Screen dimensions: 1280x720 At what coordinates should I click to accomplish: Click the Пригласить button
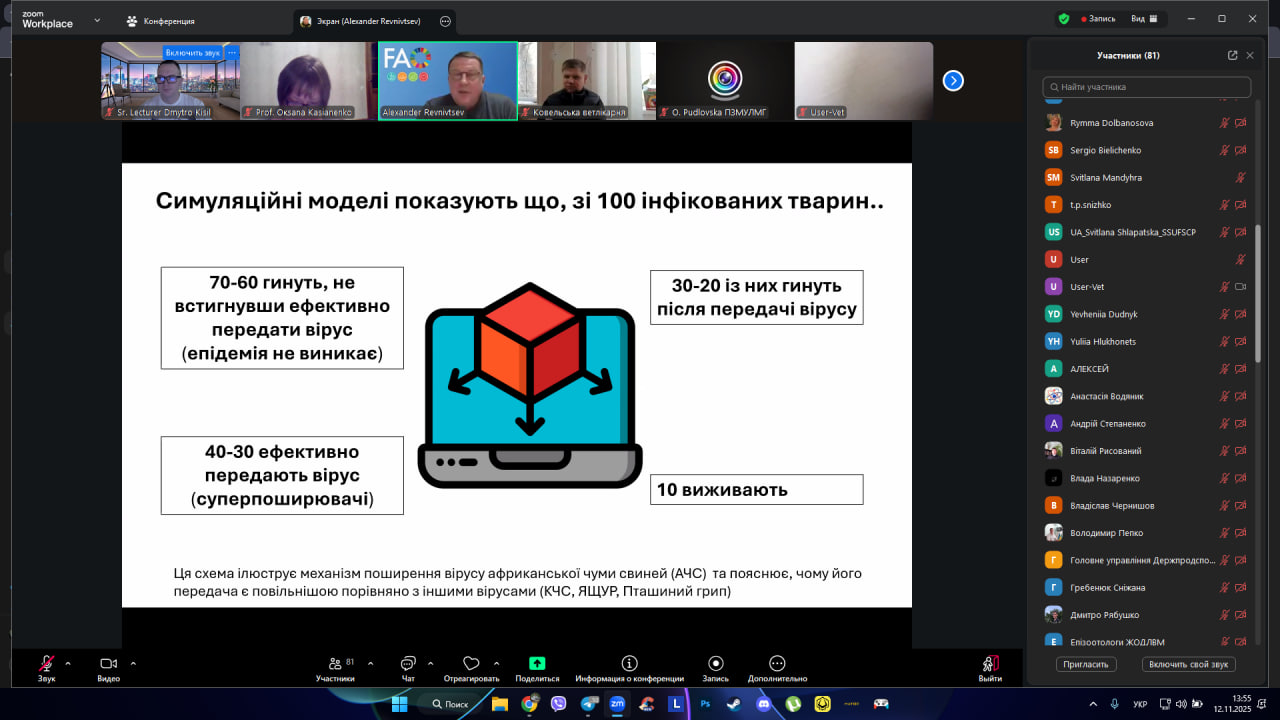[1085, 664]
